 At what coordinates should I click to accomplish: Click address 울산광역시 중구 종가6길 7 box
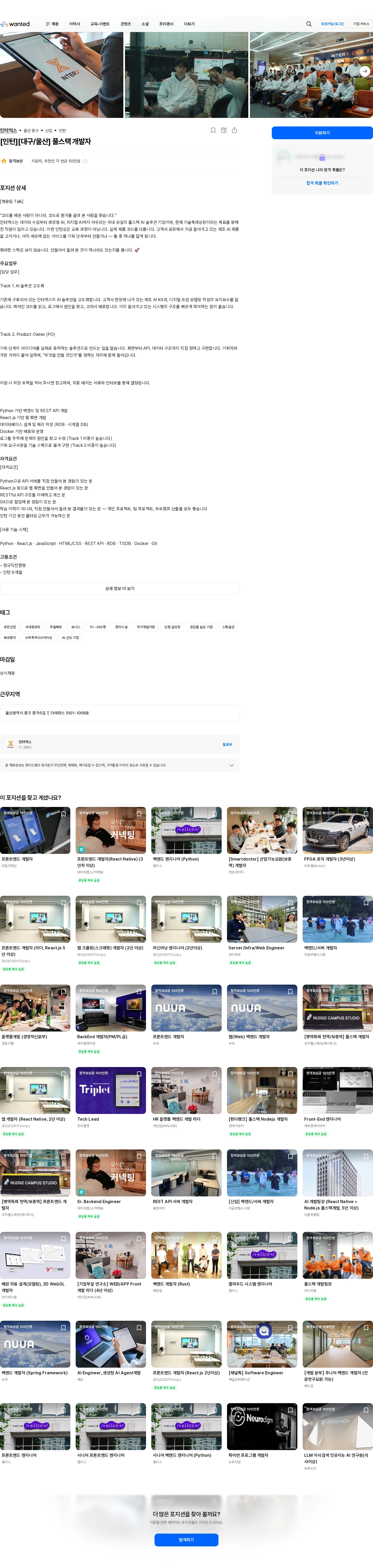tap(120, 713)
